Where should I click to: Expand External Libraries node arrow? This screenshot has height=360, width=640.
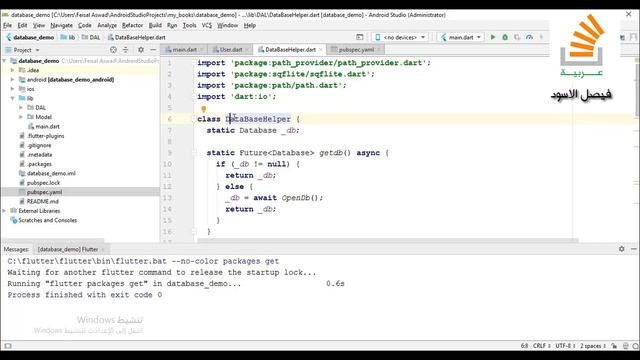pos(4,211)
